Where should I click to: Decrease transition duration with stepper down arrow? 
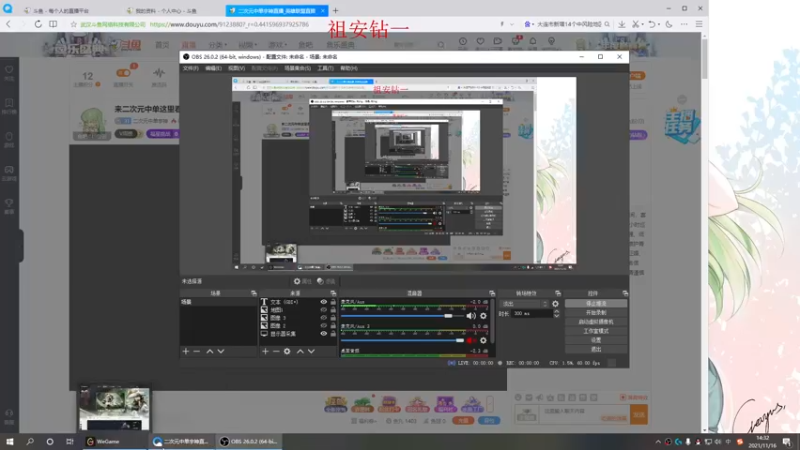(x=557, y=316)
